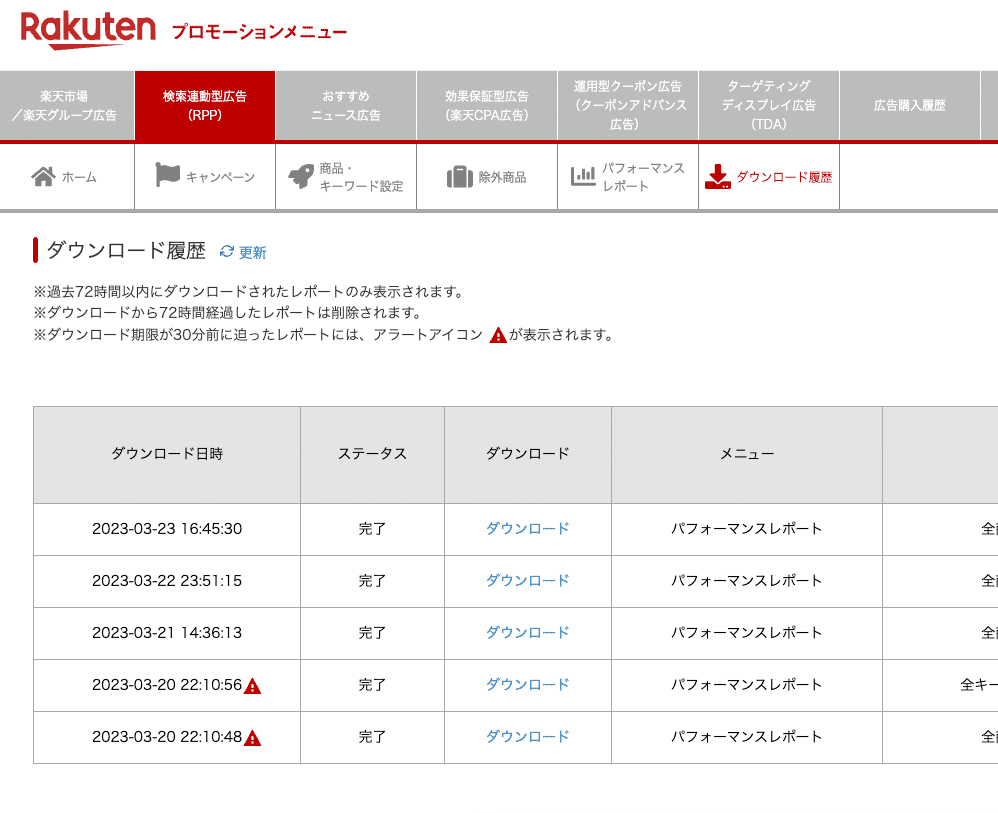Open the 効果保証型広告 (楽天CPA広告) tab
Image resolution: width=998 pixels, height=813 pixels.
pyautogui.click(x=487, y=106)
